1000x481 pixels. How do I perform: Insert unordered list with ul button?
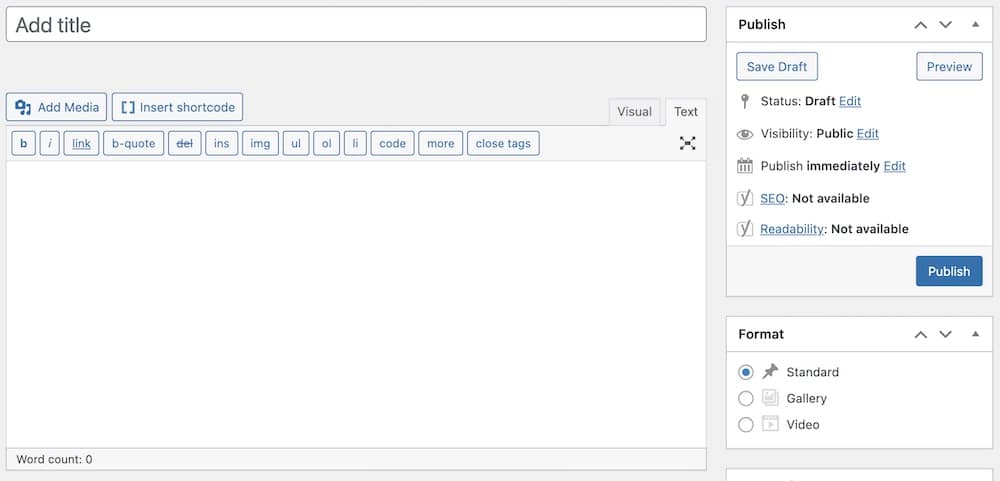click(x=296, y=144)
